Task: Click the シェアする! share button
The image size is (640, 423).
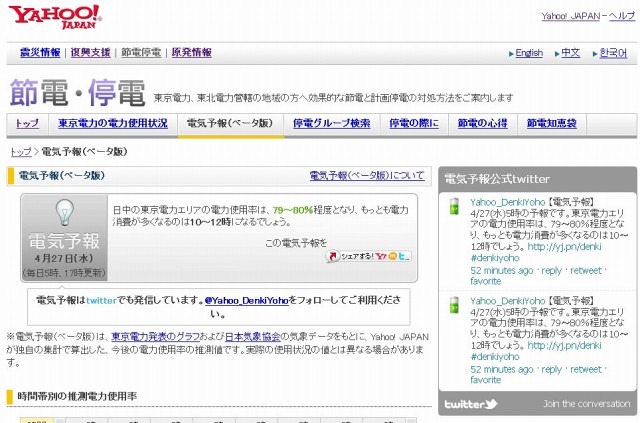Action: (369, 256)
